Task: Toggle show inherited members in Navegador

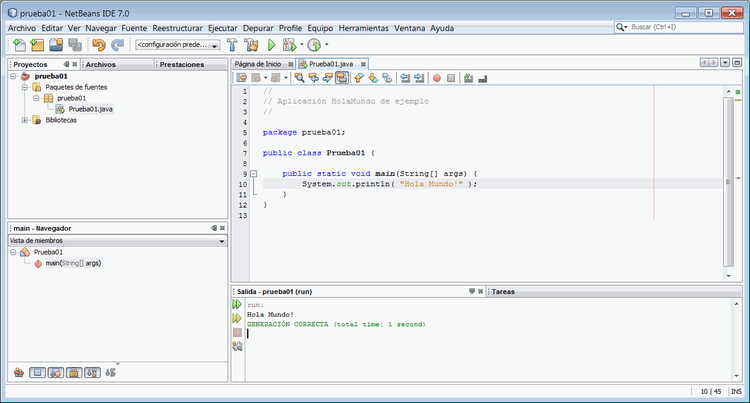Action: tap(19, 372)
